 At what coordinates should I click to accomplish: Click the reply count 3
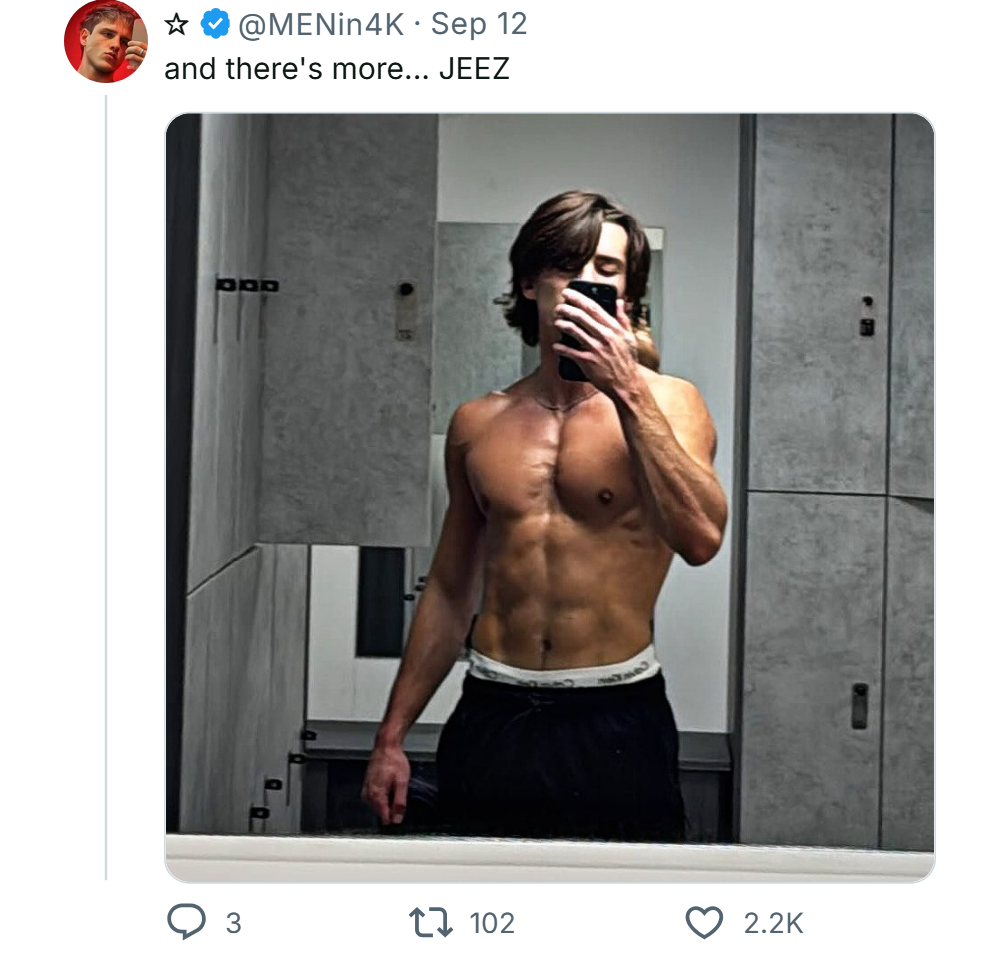(233, 923)
